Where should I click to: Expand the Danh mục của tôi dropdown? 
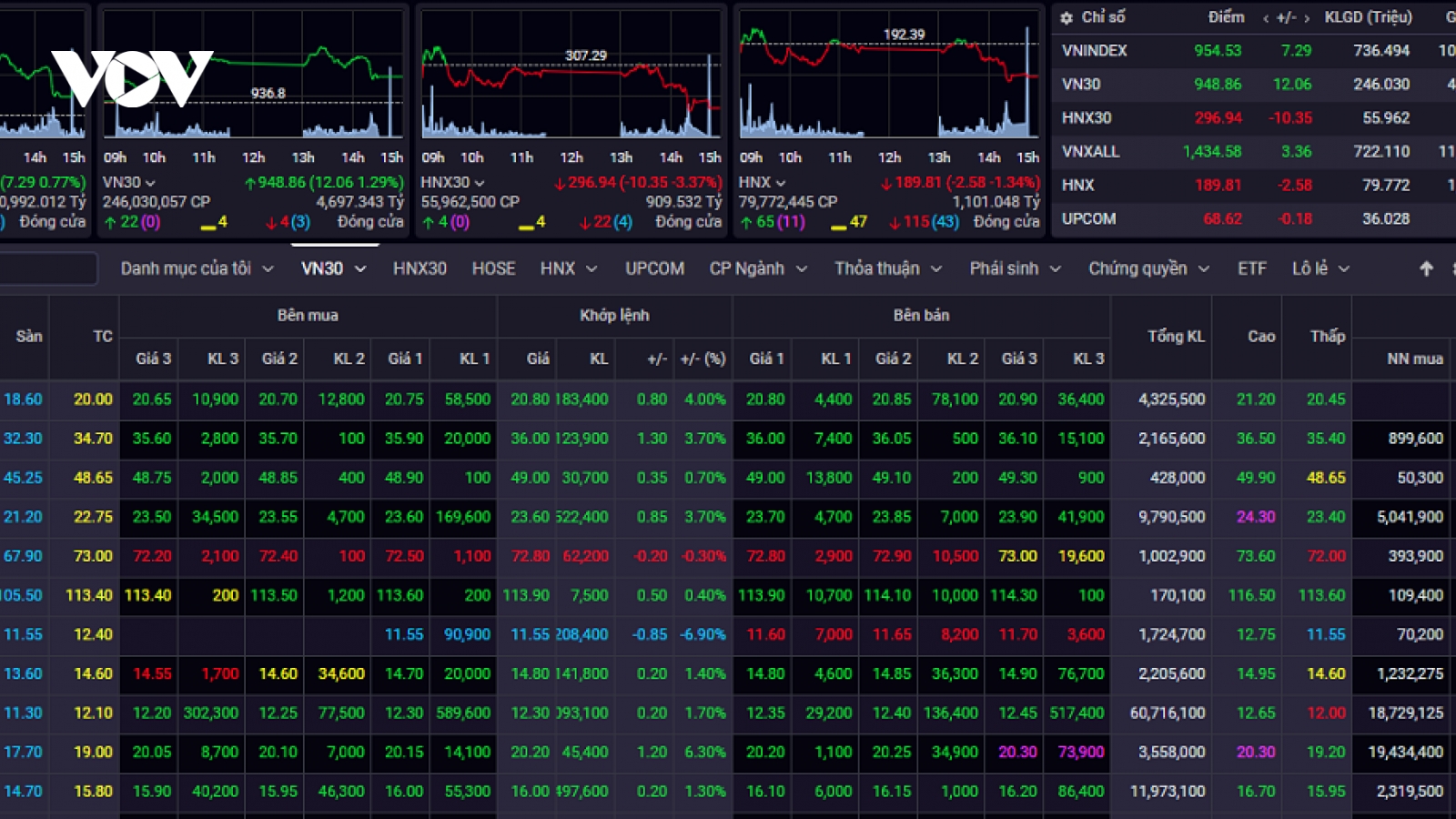[x=268, y=269]
